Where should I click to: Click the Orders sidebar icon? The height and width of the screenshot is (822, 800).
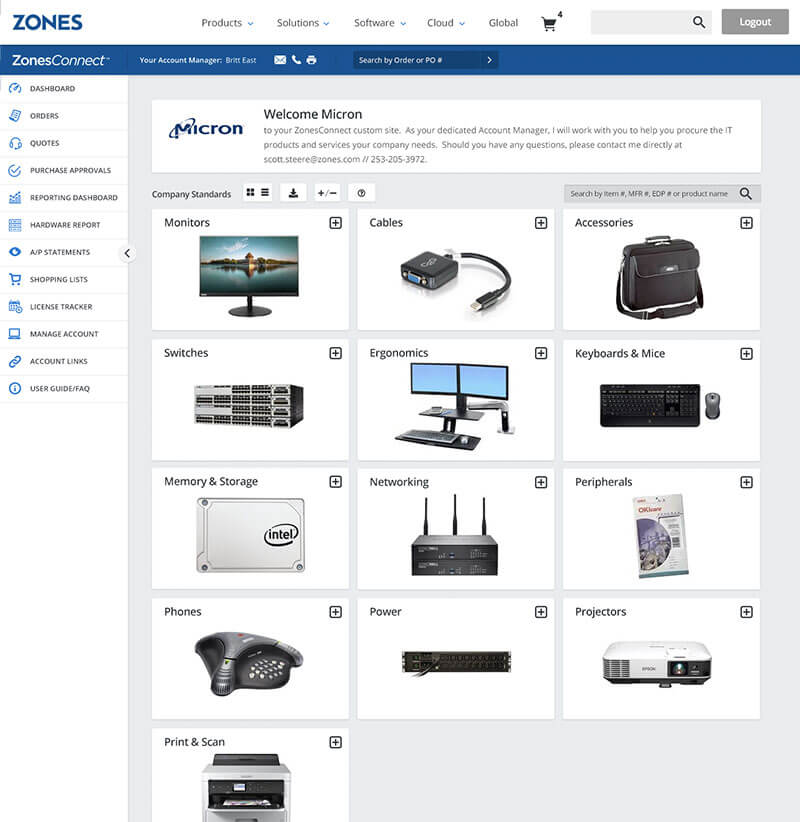coord(15,115)
